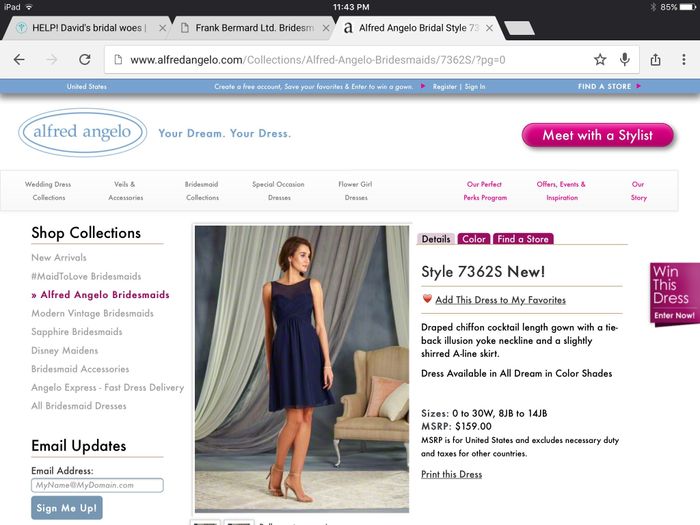The image size is (700, 525).
Task: Open Chrome's three-dot menu
Action: click(x=684, y=59)
